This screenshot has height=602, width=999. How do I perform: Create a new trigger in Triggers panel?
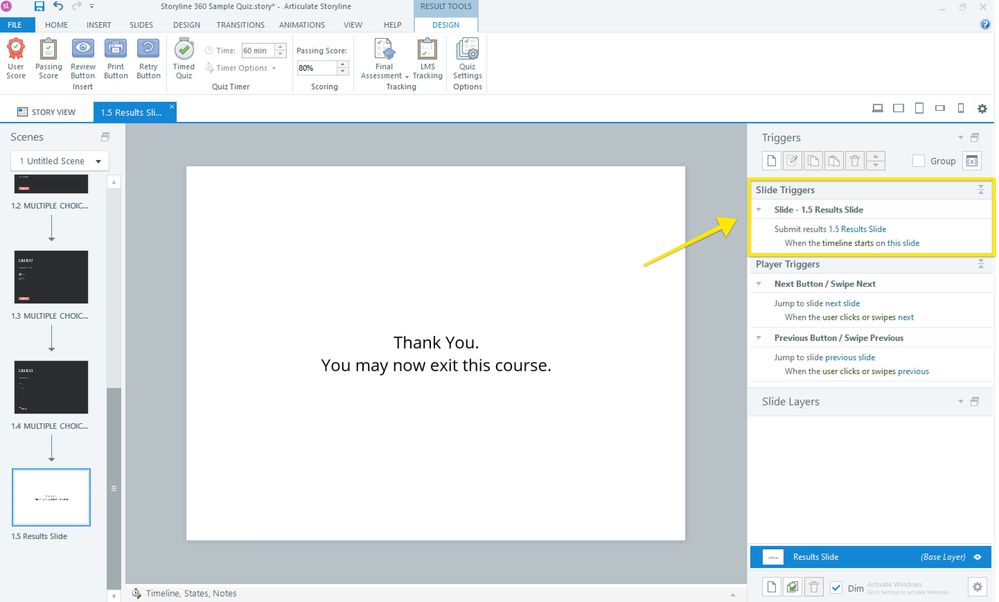pos(771,161)
